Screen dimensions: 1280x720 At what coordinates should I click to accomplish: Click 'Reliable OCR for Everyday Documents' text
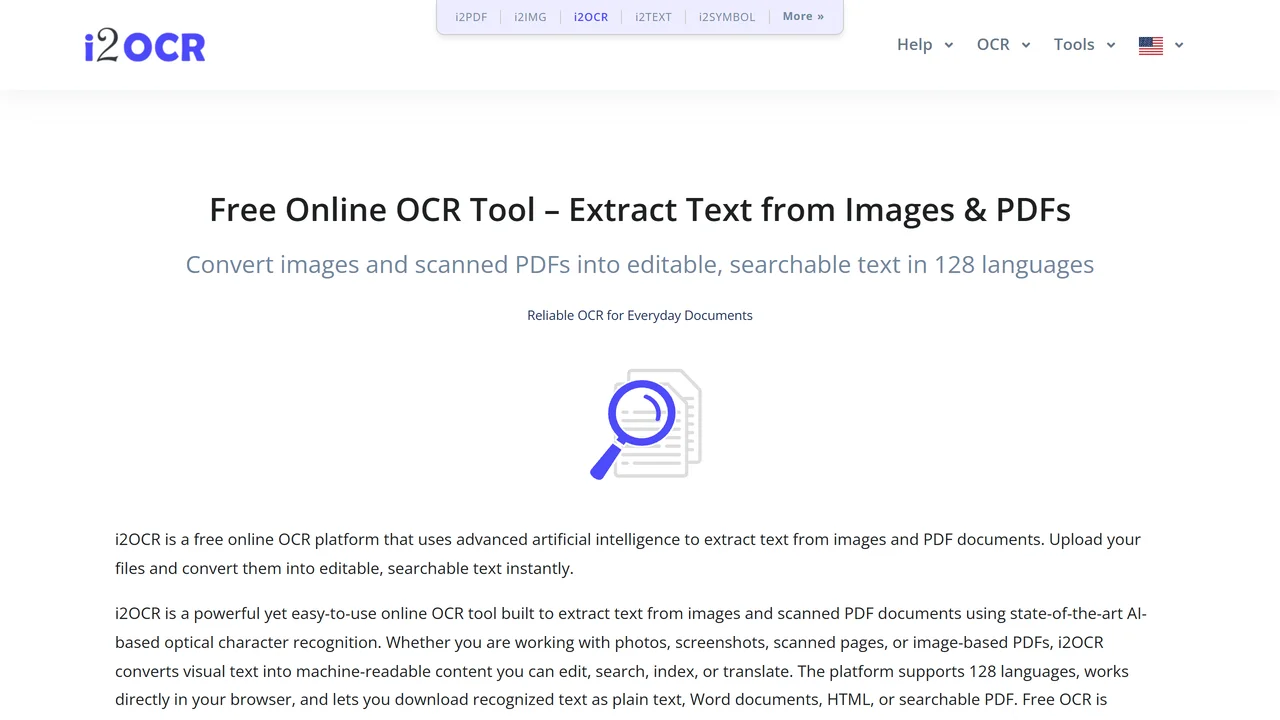click(640, 315)
